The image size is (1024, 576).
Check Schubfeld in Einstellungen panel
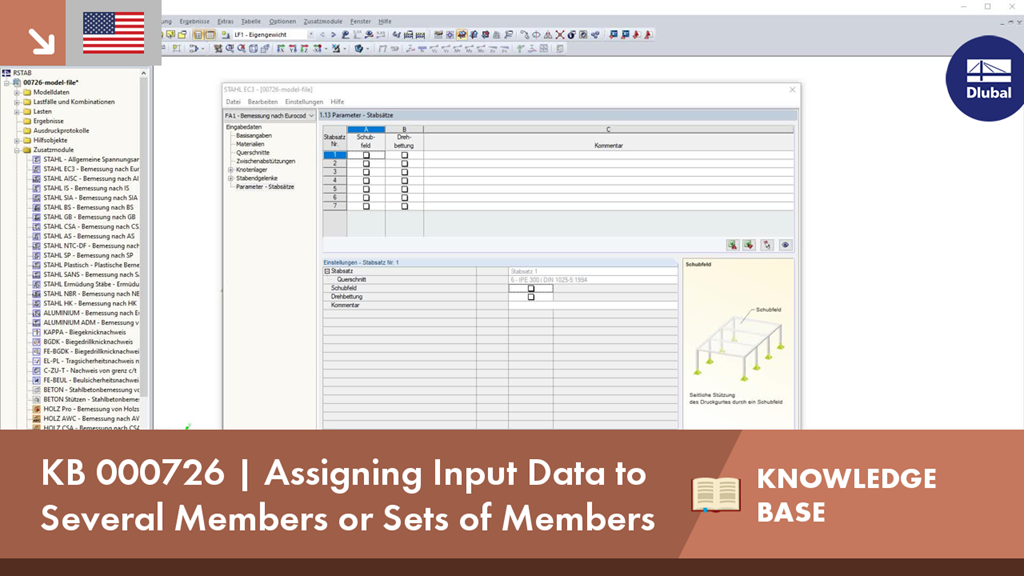point(531,288)
